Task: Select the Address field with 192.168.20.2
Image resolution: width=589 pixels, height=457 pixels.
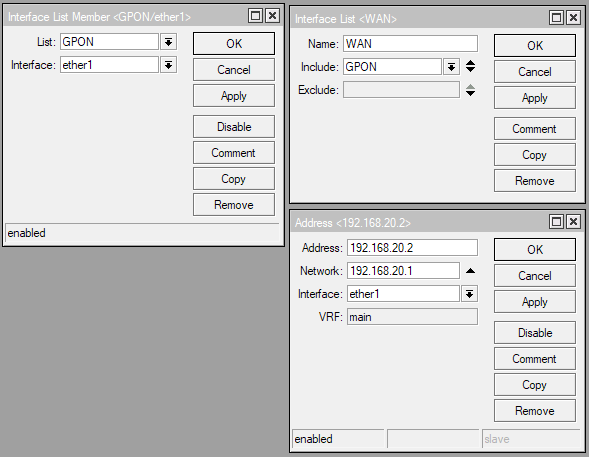Action: (412, 248)
